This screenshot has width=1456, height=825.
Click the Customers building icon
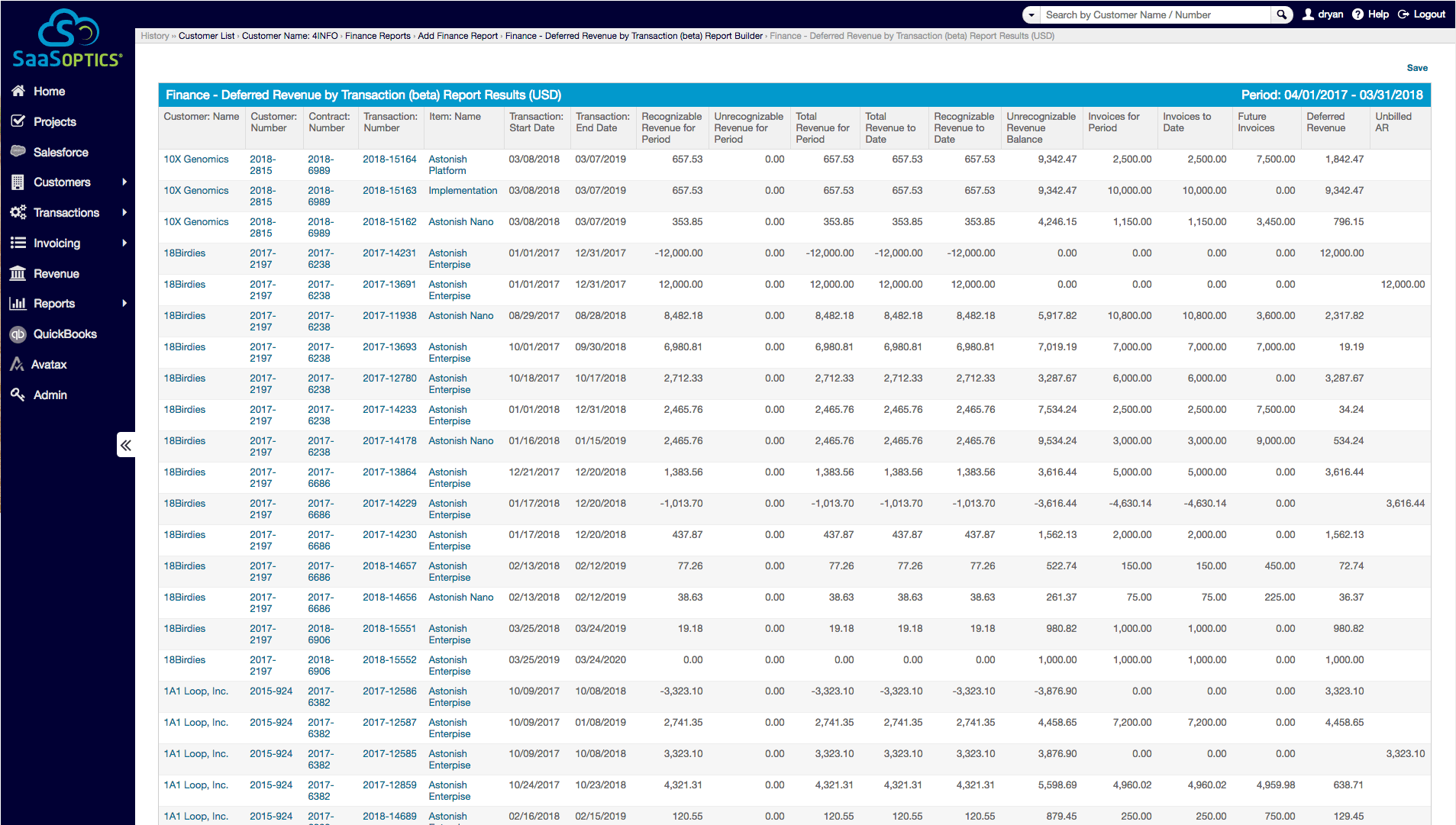click(x=18, y=182)
